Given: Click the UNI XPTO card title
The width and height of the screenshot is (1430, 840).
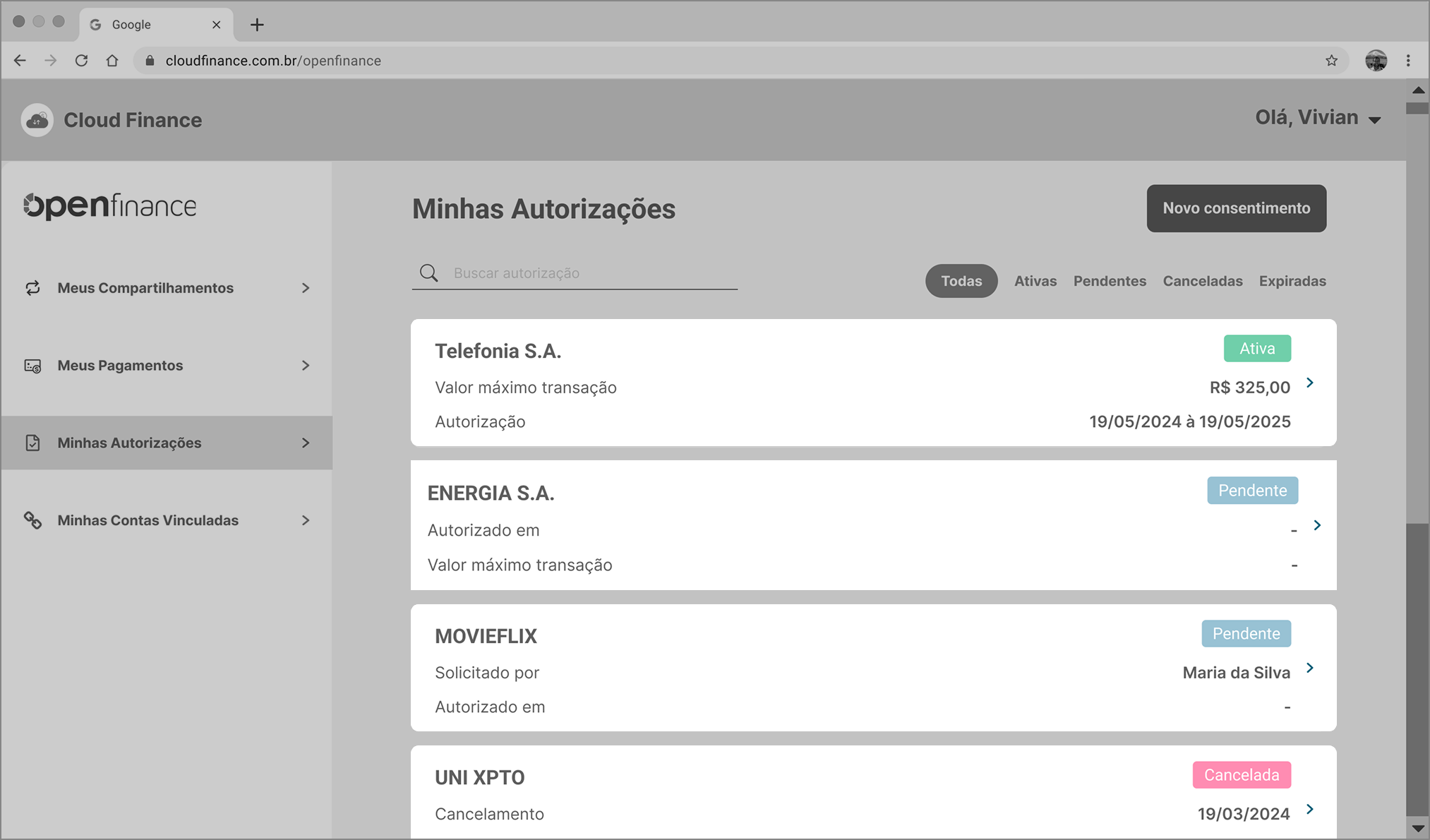Looking at the screenshot, I should (x=479, y=778).
